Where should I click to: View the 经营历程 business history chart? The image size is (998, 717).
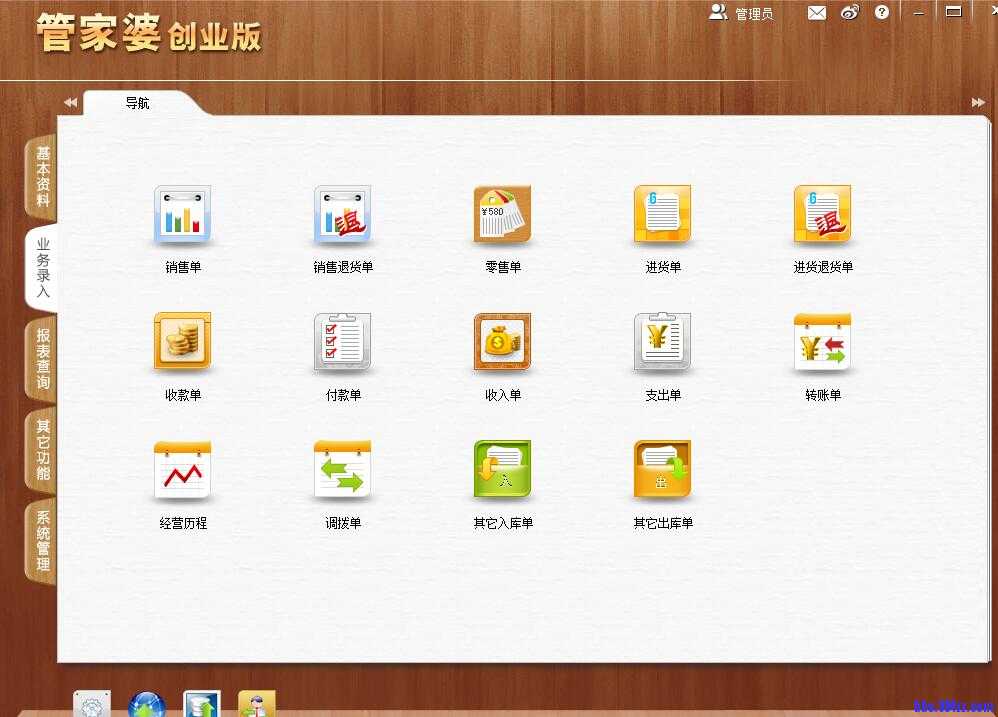point(182,470)
